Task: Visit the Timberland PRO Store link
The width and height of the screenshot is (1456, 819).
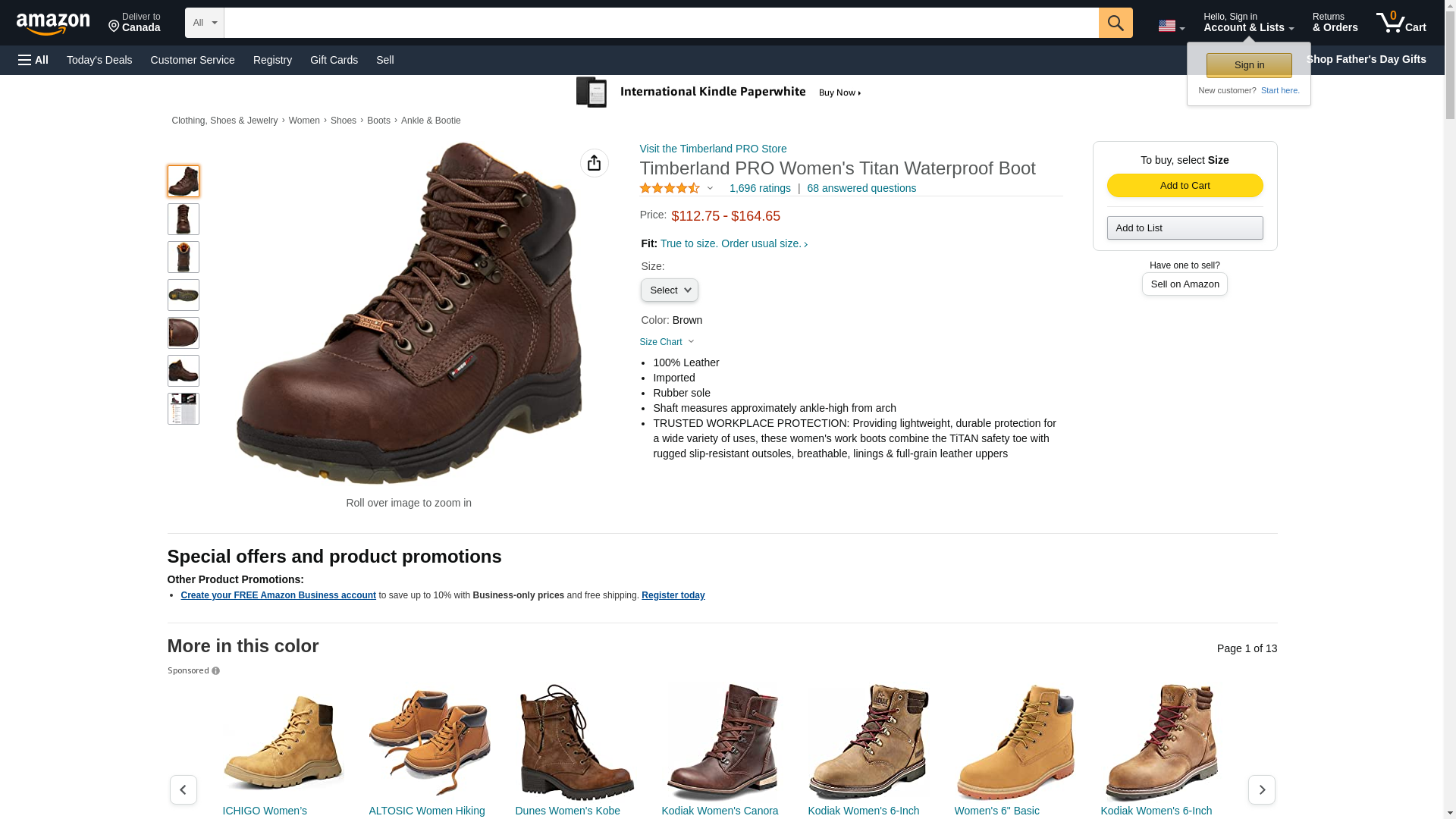Action: click(x=713, y=149)
